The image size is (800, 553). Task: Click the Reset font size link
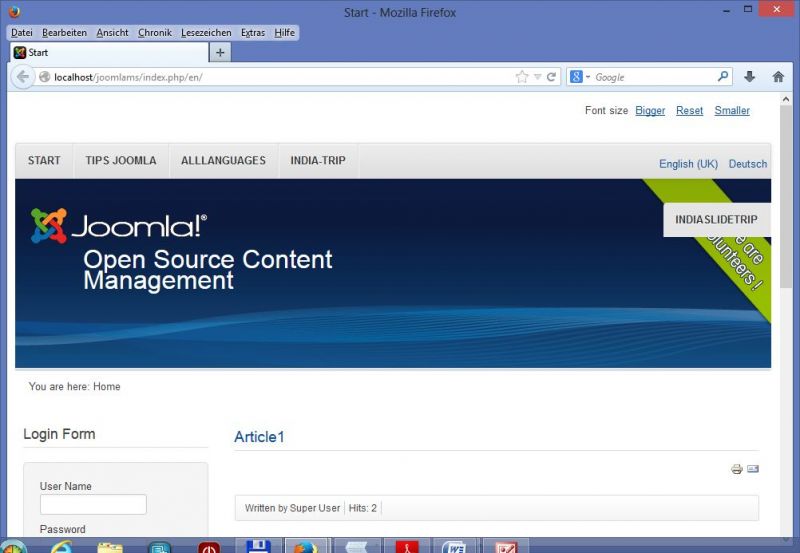pos(689,110)
